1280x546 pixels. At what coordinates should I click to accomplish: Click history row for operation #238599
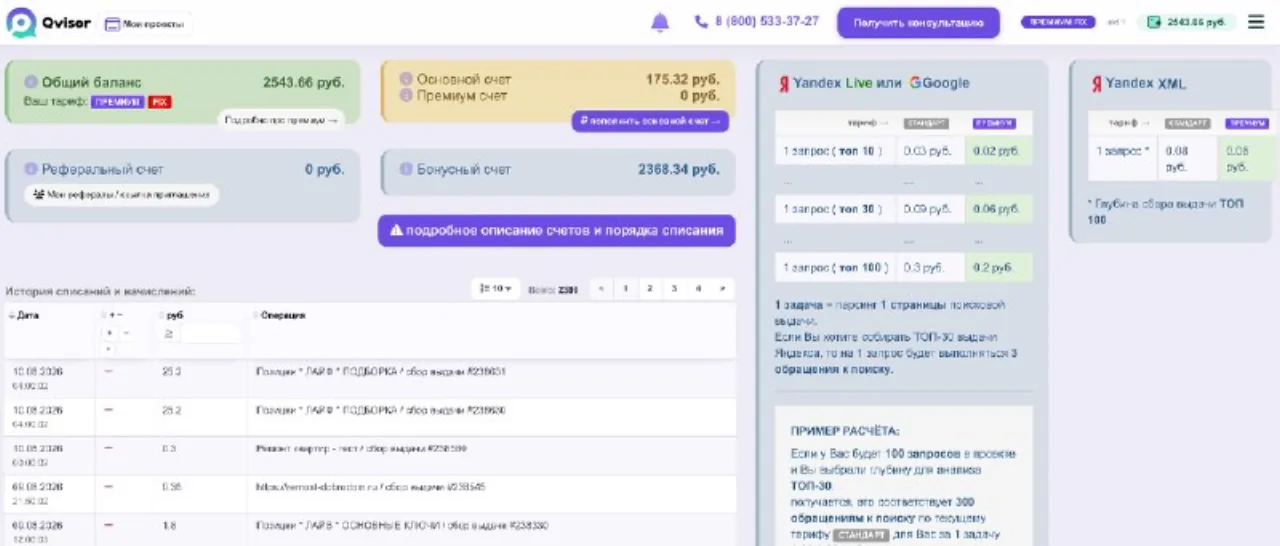tap(370, 455)
